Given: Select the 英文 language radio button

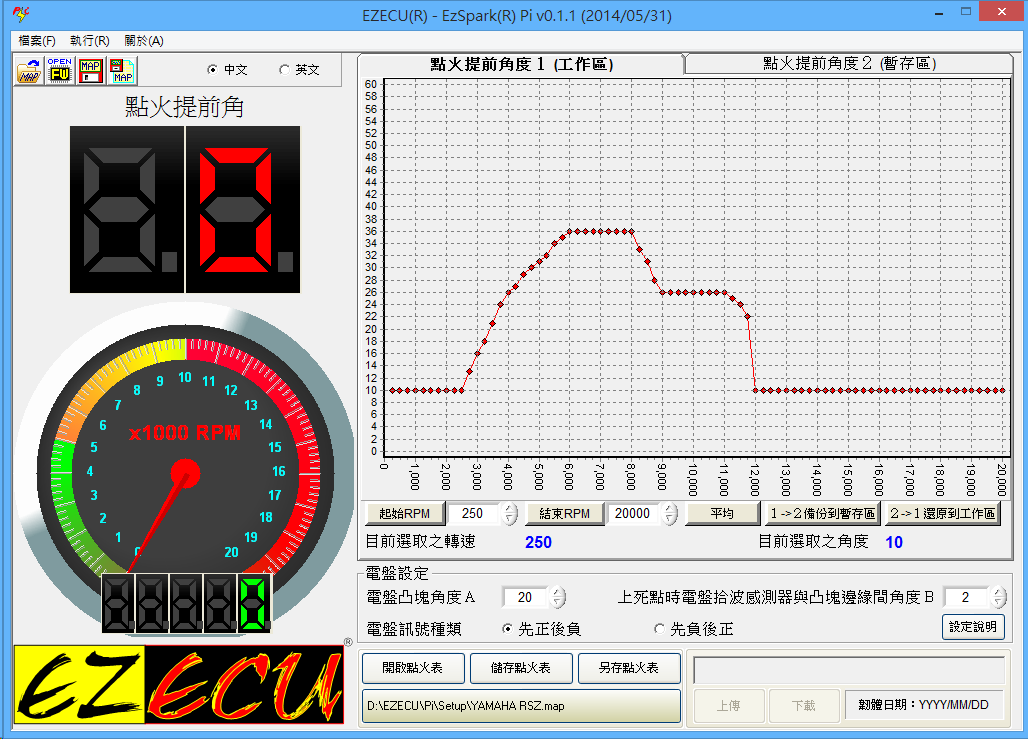Looking at the screenshot, I should click(284, 70).
